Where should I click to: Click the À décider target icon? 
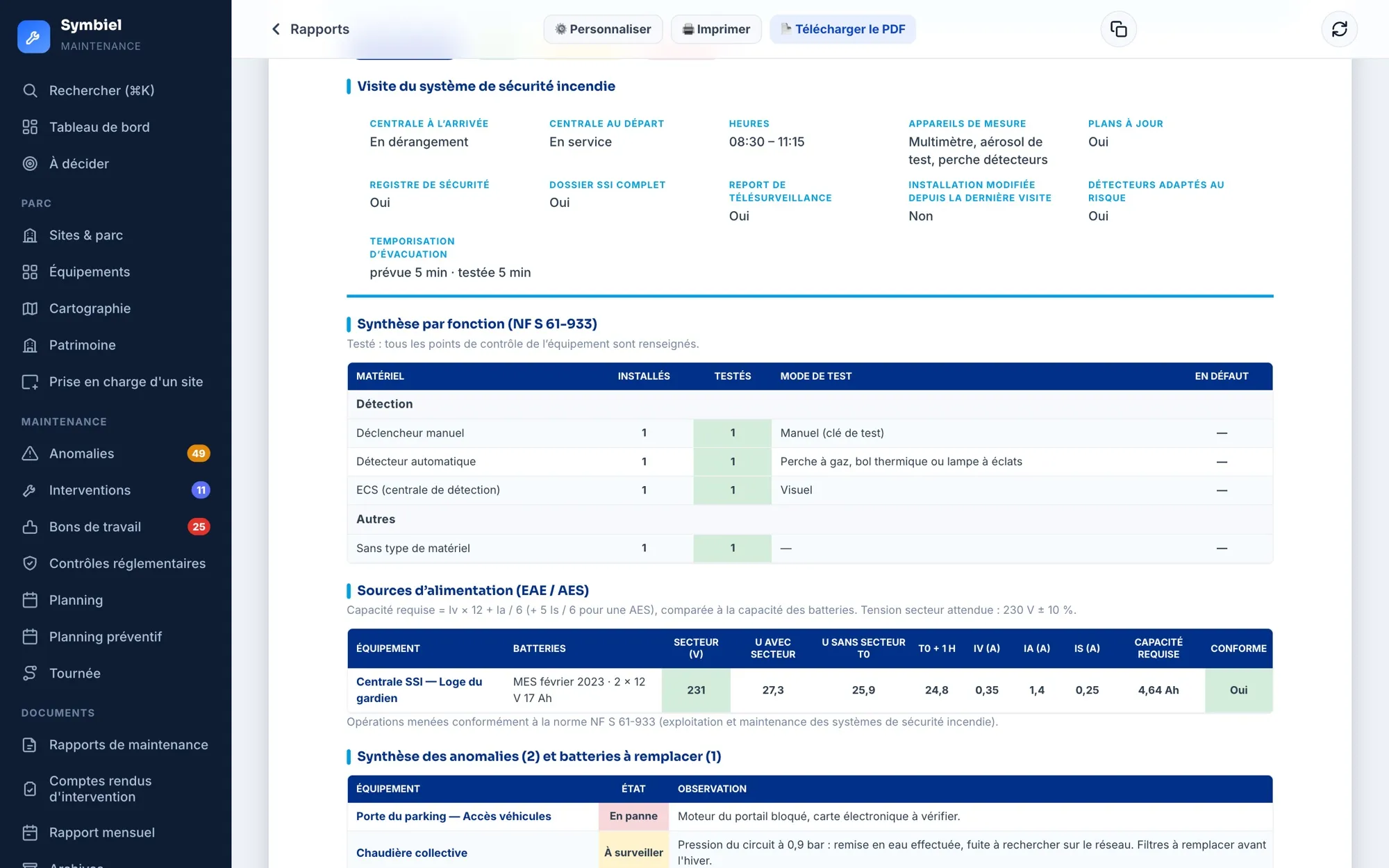(30, 164)
